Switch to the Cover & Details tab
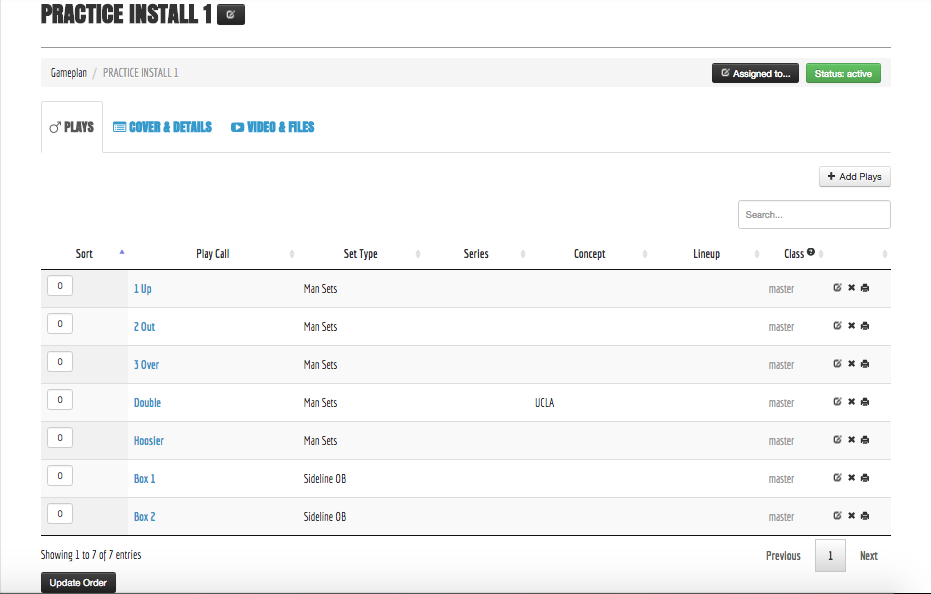This screenshot has width=931, height=594. coord(162,127)
